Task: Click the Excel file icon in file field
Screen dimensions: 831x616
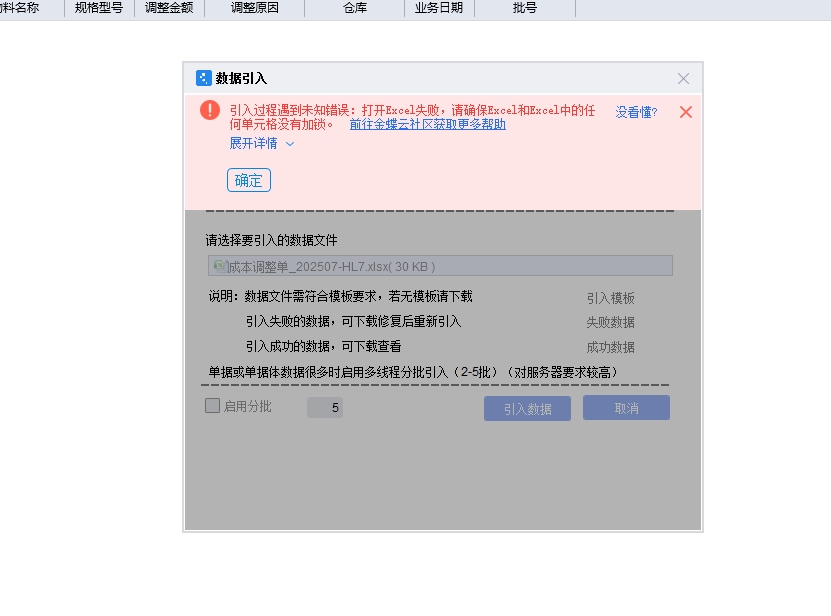Action: [219, 265]
